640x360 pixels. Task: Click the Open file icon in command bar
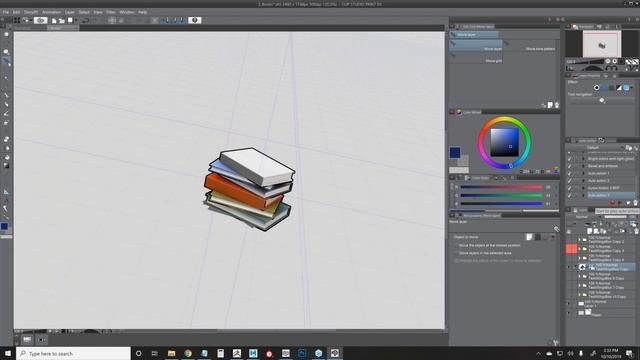(x=62, y=20)
